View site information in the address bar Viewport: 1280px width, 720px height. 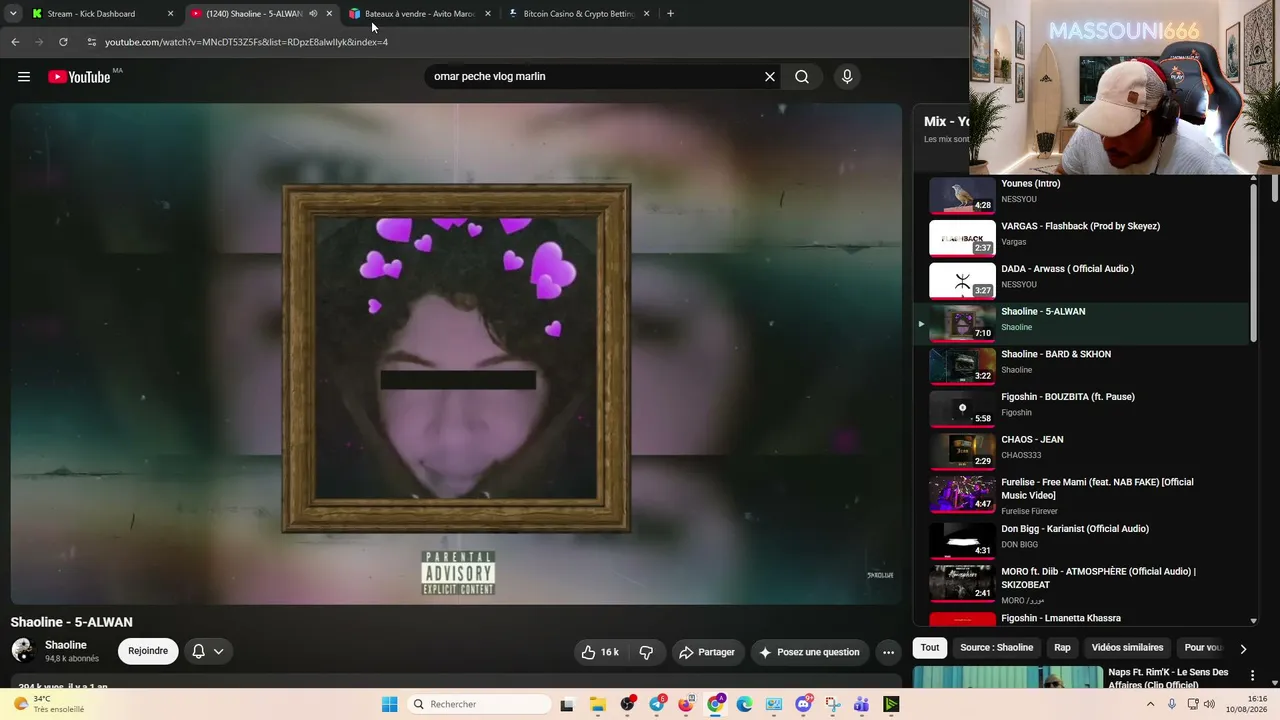tap(92, 42)
